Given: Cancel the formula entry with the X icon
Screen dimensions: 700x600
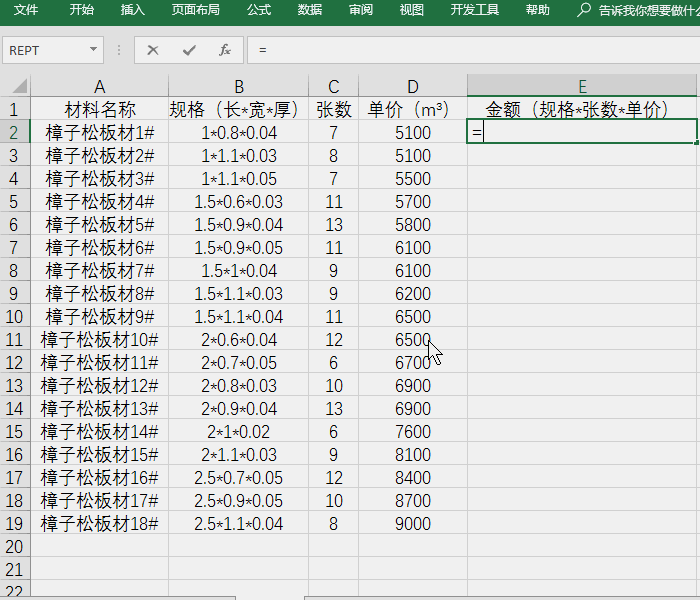Looking at the screenshot, I should tap(153, 50).
